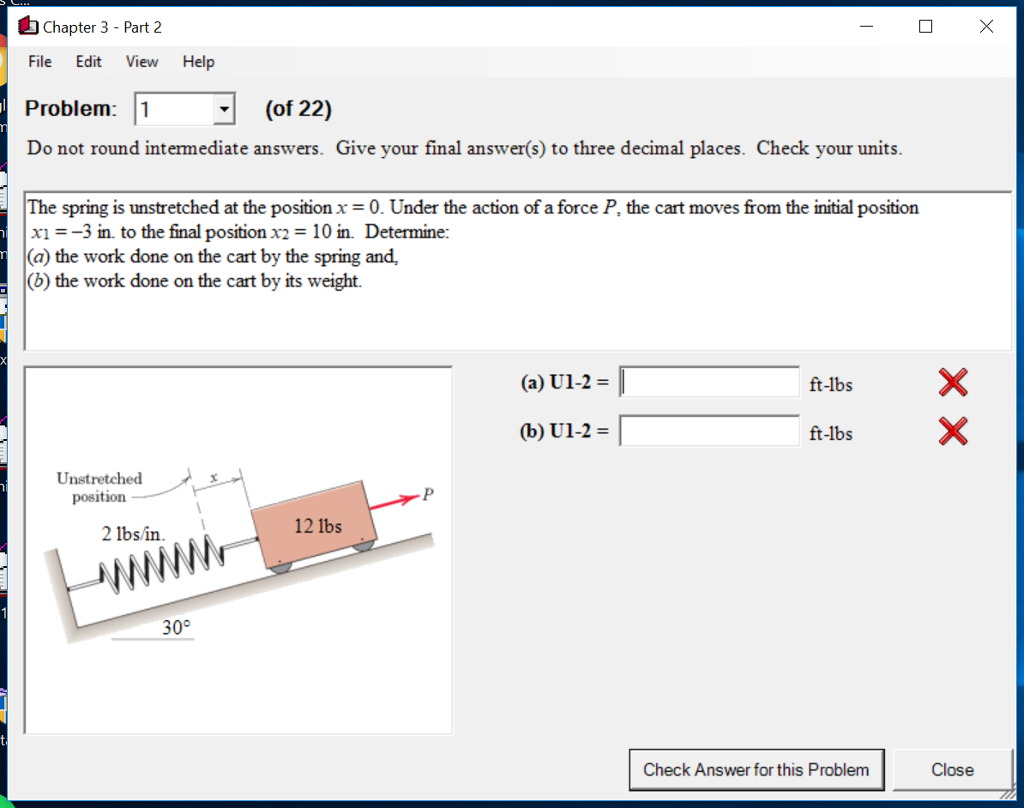Screen dimensions: 1024x808
Task: Click the red X indicator beside answer (b)
Action: point(952,431)
